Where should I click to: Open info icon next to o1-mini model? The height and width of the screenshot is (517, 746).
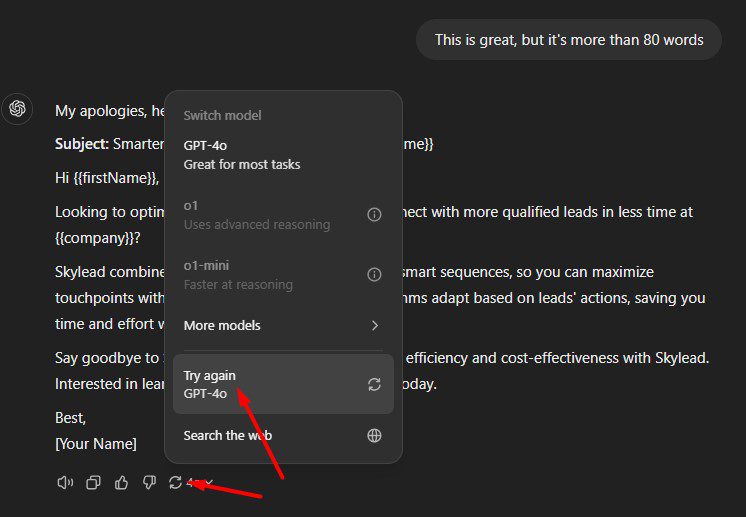pos(374,274)
